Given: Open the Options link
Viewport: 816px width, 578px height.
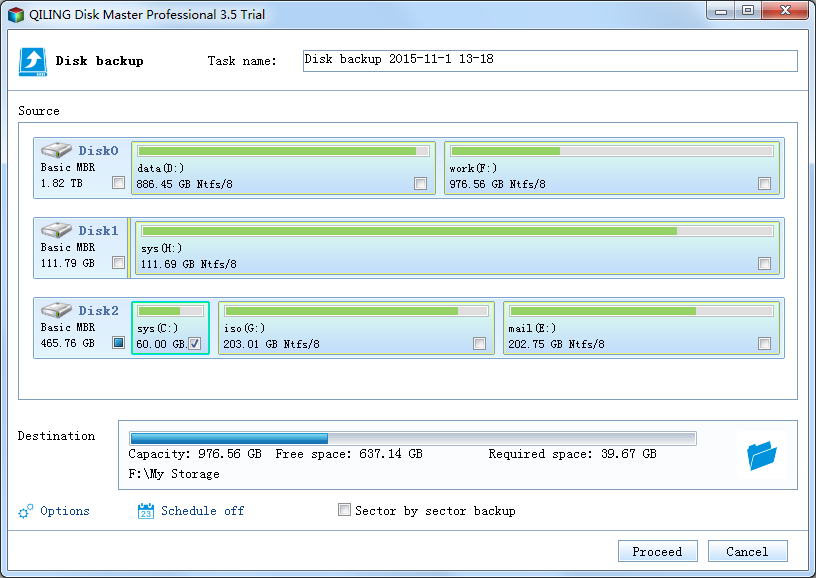Looking at the screenshot, I should coord(65,511).
